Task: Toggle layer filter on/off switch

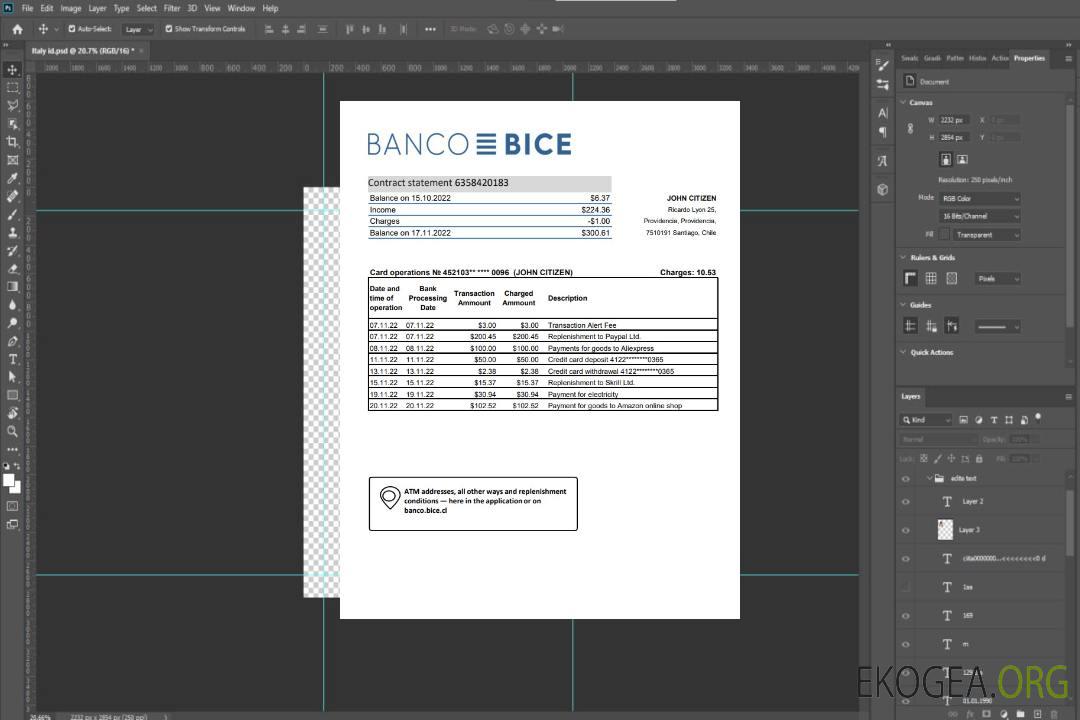Action: pyautogui.click(x=1038, y=418)
